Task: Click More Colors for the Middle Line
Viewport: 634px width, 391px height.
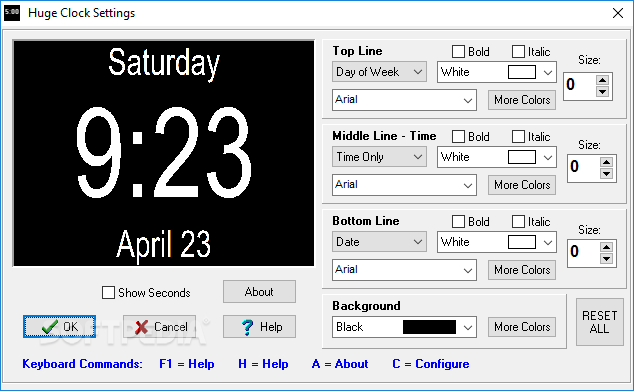Action: pos(522,185)
